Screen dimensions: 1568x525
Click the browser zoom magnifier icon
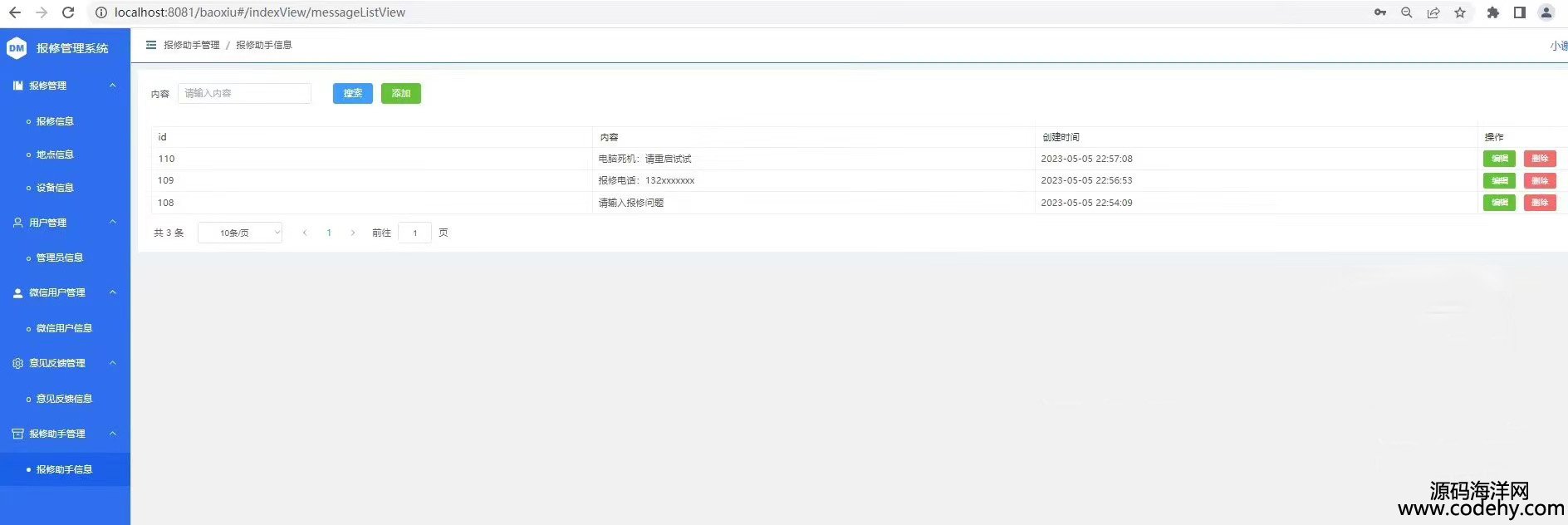click(x=1406, y=12)
